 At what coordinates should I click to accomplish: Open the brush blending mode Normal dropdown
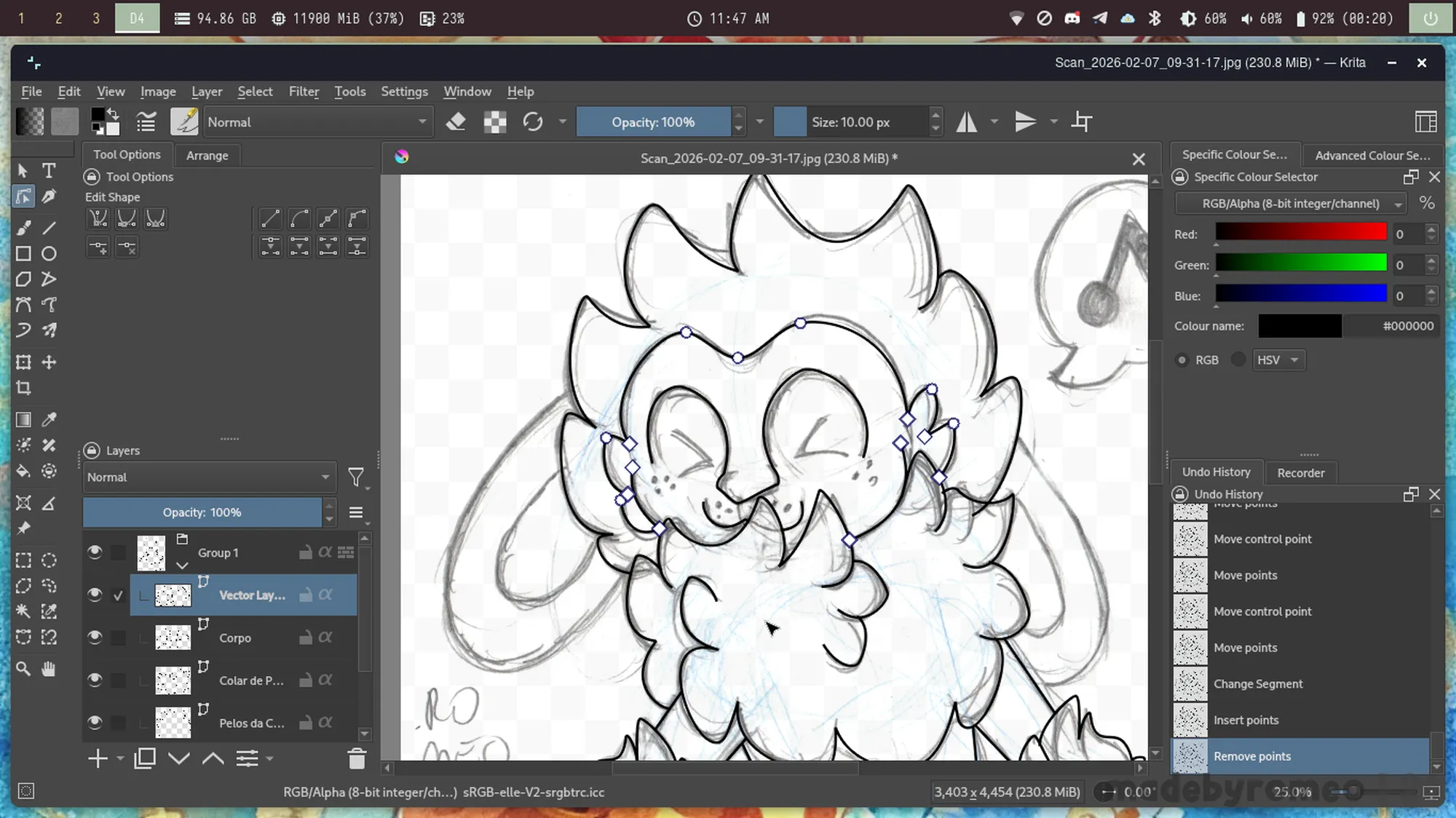pyautogui.click(x=317, y=122)
